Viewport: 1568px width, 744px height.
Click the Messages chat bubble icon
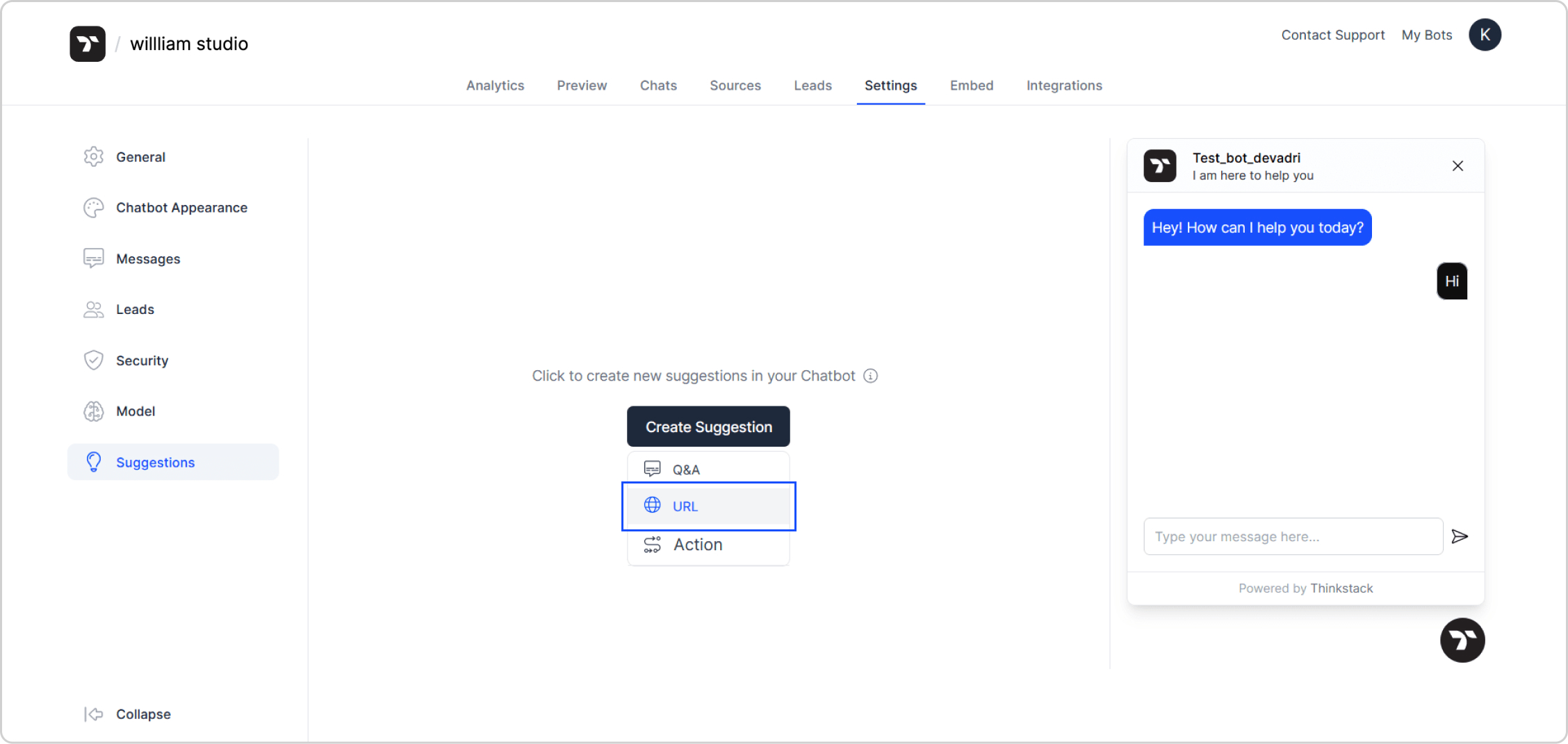94,258
